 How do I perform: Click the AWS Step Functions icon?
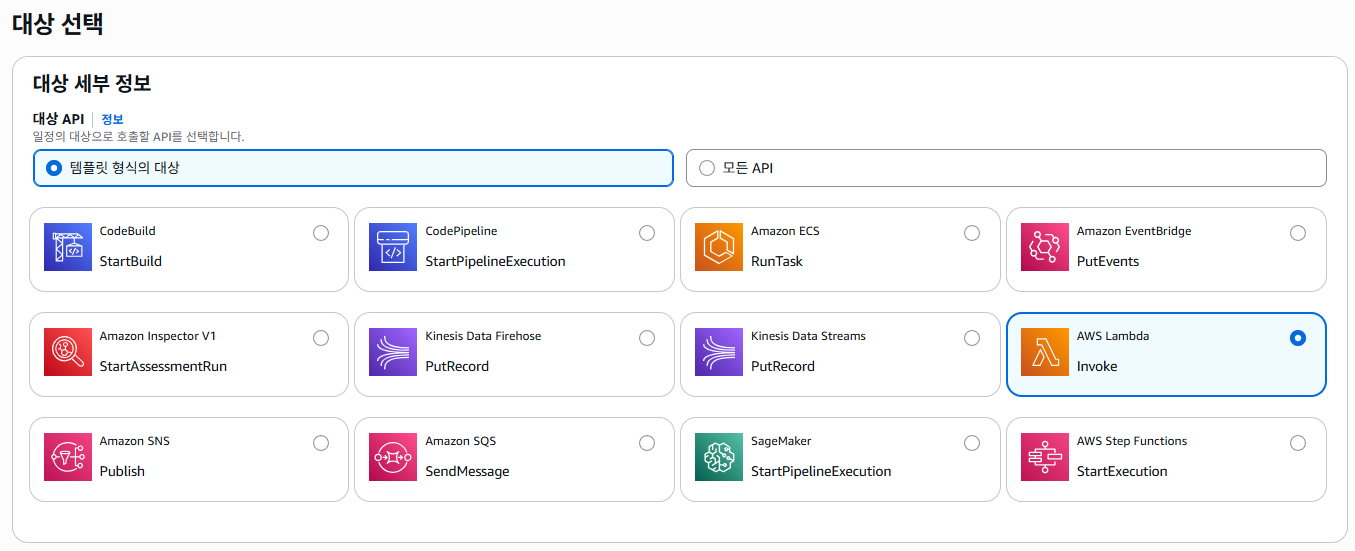[x=1045, y=457]
